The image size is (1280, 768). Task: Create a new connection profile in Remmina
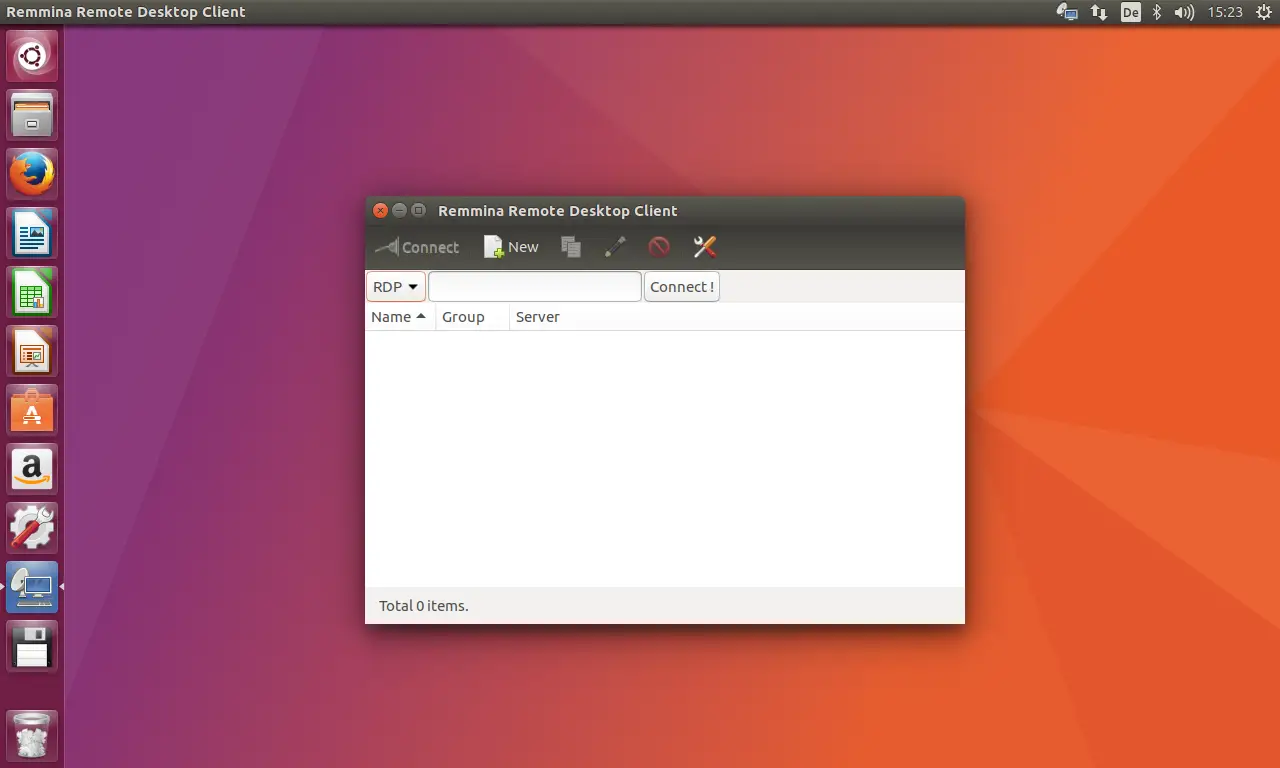[x=510, y=247]
